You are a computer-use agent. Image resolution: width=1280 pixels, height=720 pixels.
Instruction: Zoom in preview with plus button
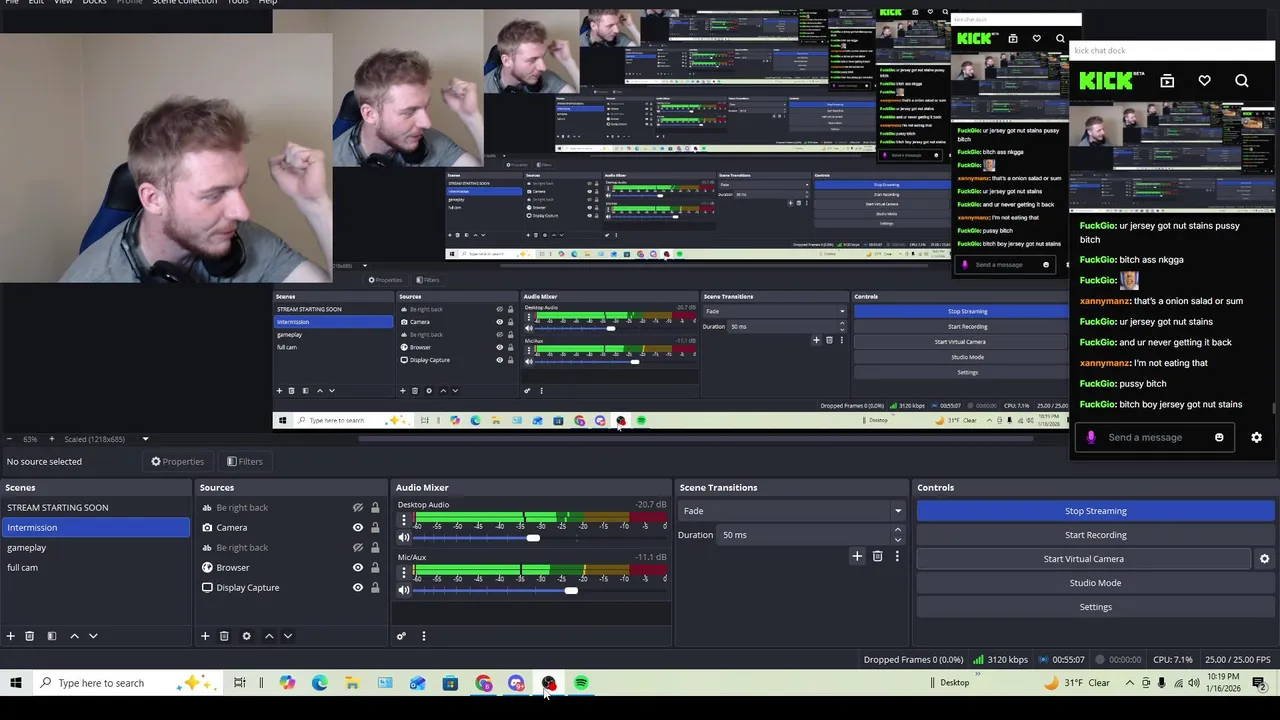[52, 439]
